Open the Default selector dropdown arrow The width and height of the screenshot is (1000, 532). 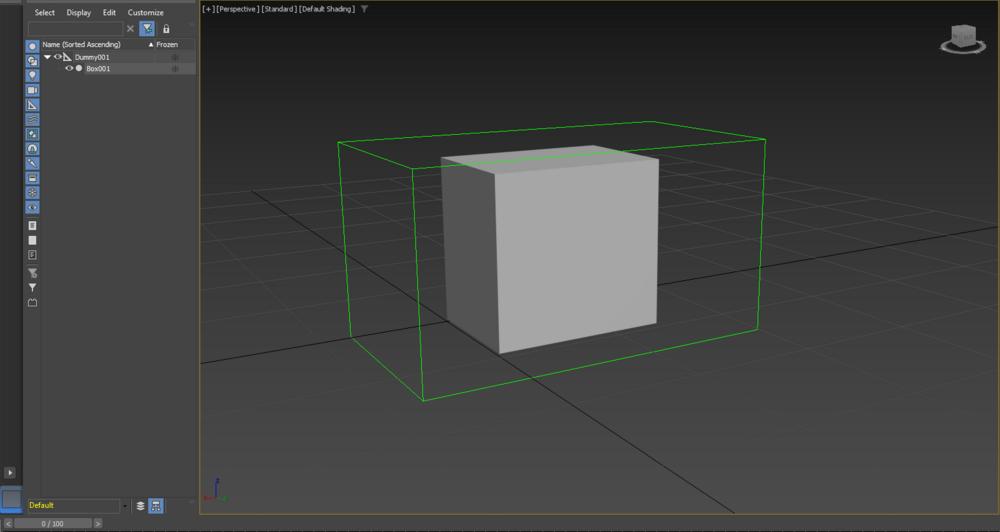pos(124,506)
